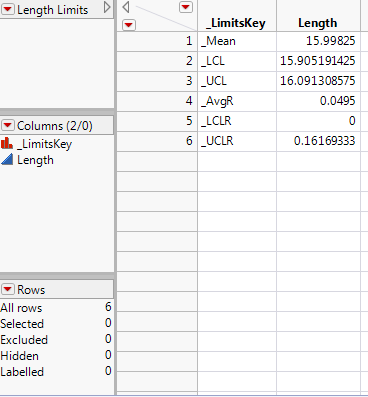Click the _Mean cell

(237, 41)
